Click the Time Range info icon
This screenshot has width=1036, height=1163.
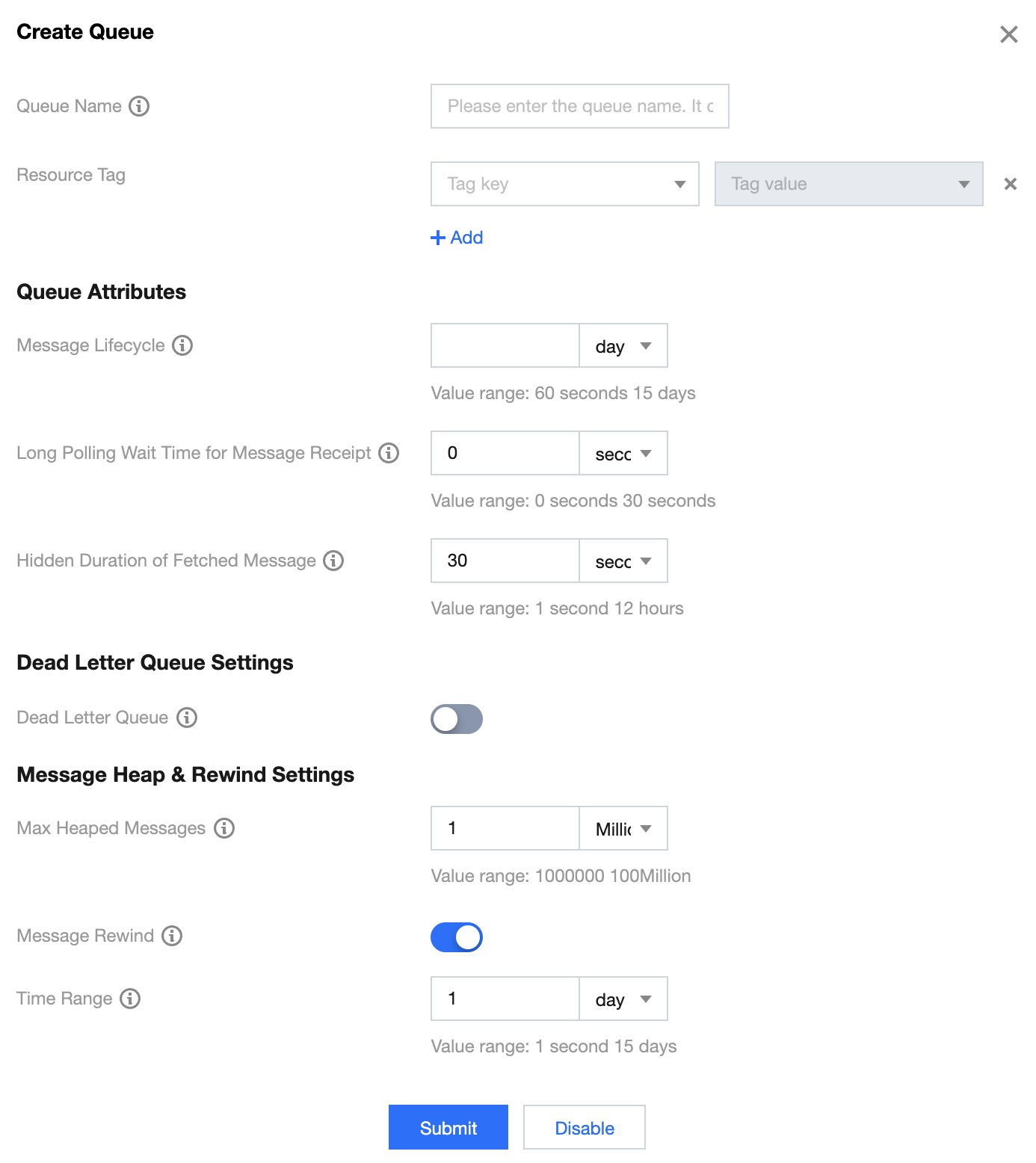pyautogui.click(x=130, y=999)
